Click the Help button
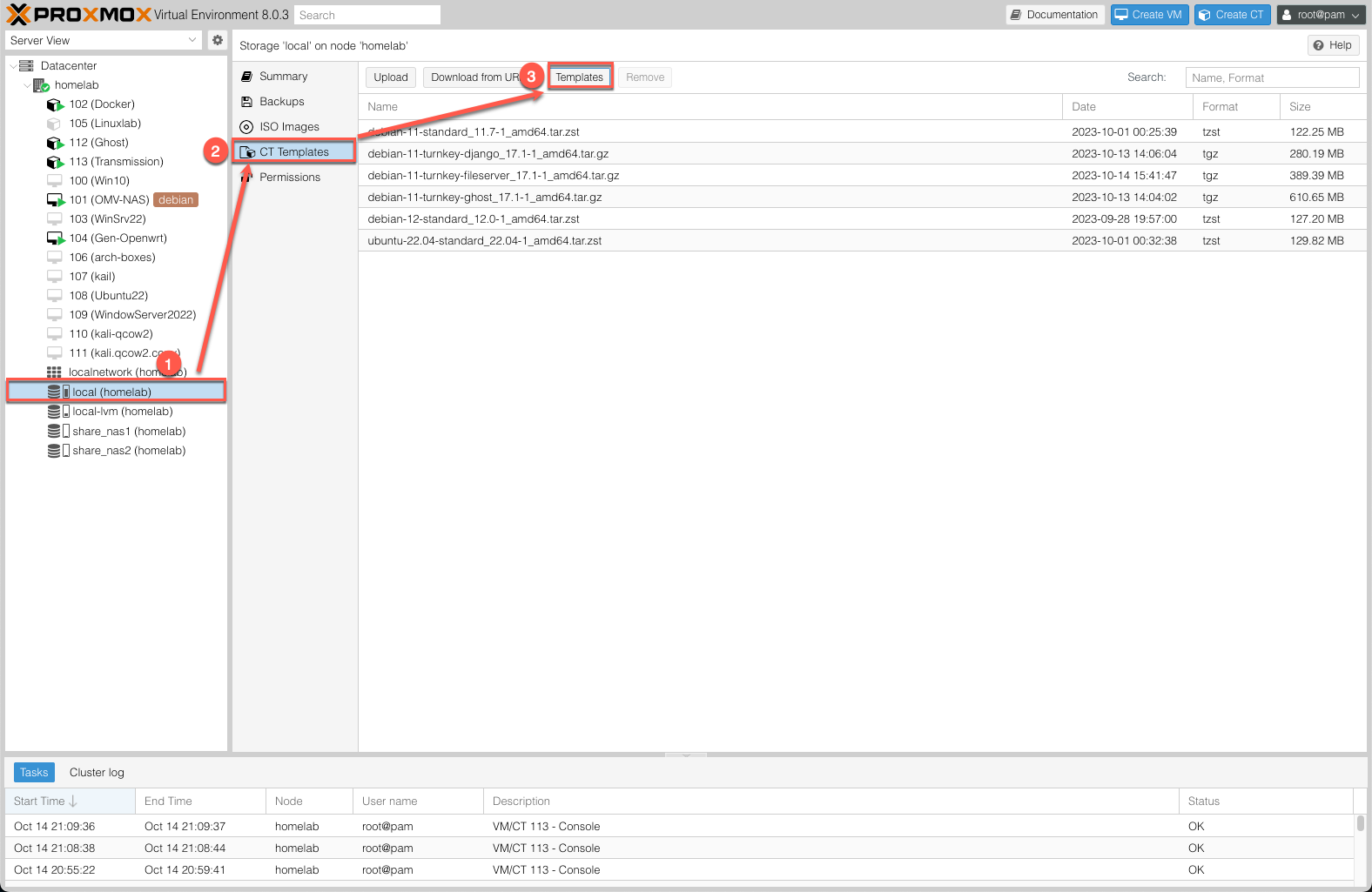1372x892 pixels. click(x=1333, y=45)
